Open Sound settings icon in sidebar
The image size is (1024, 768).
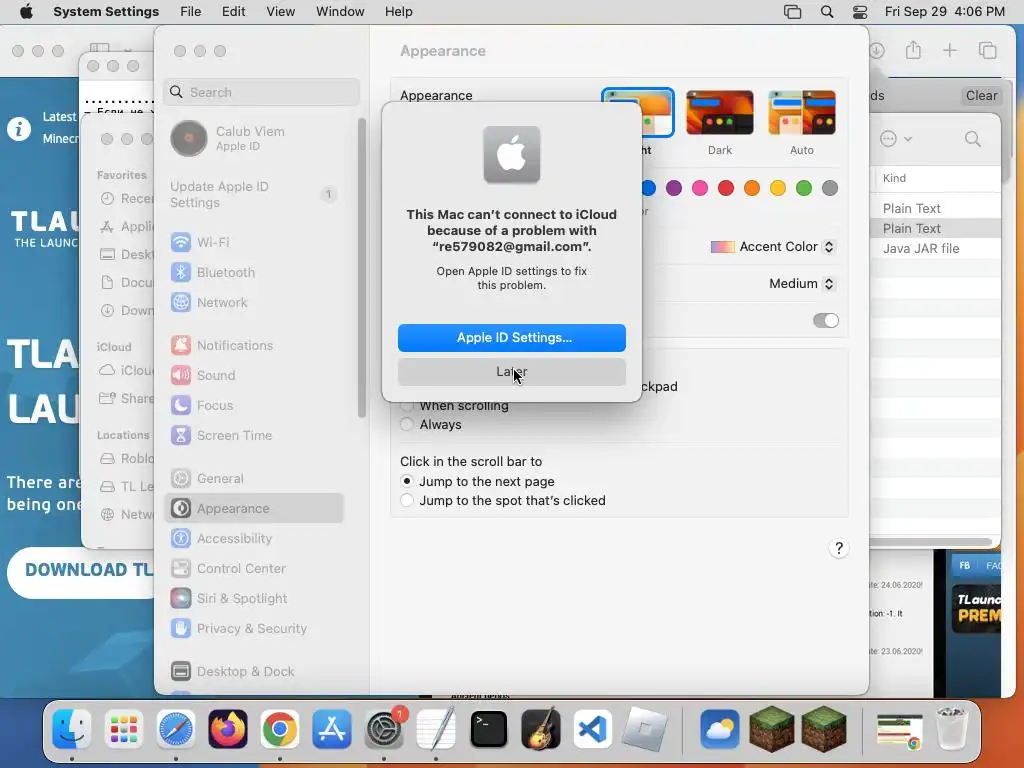pyautogui.click(x=181, y=376)
